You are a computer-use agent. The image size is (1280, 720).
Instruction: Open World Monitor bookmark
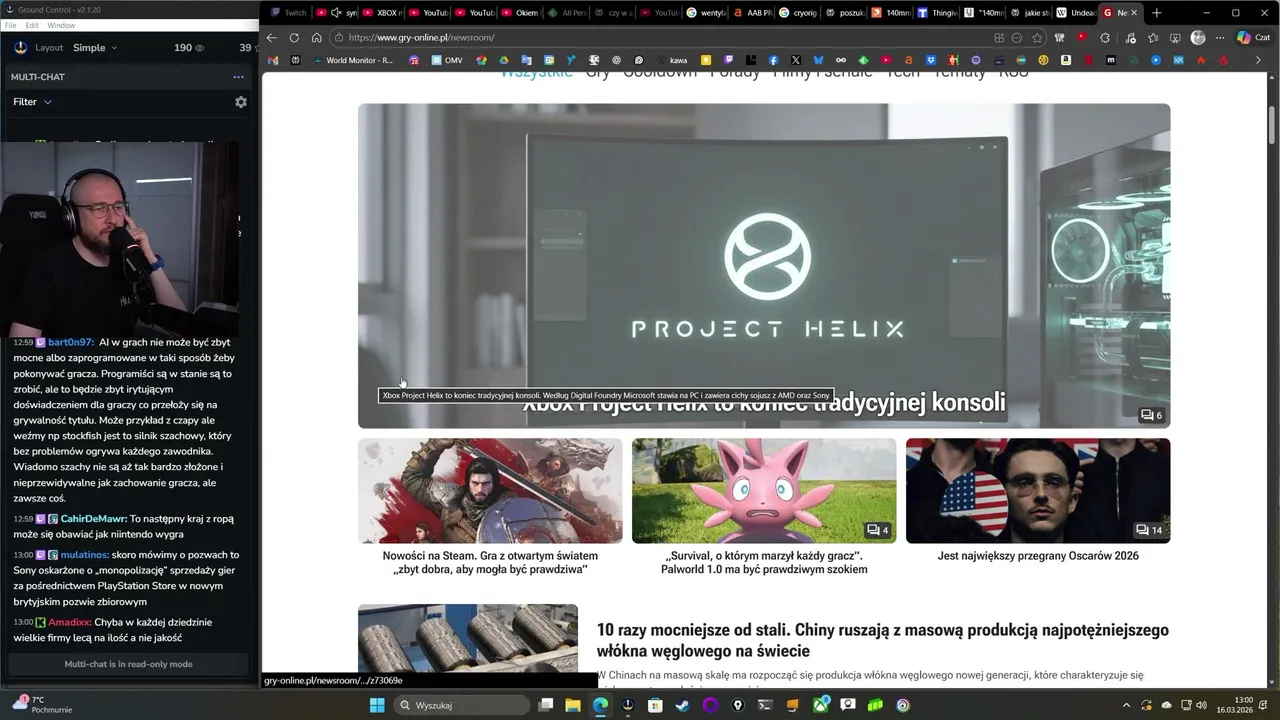(353, 60)
